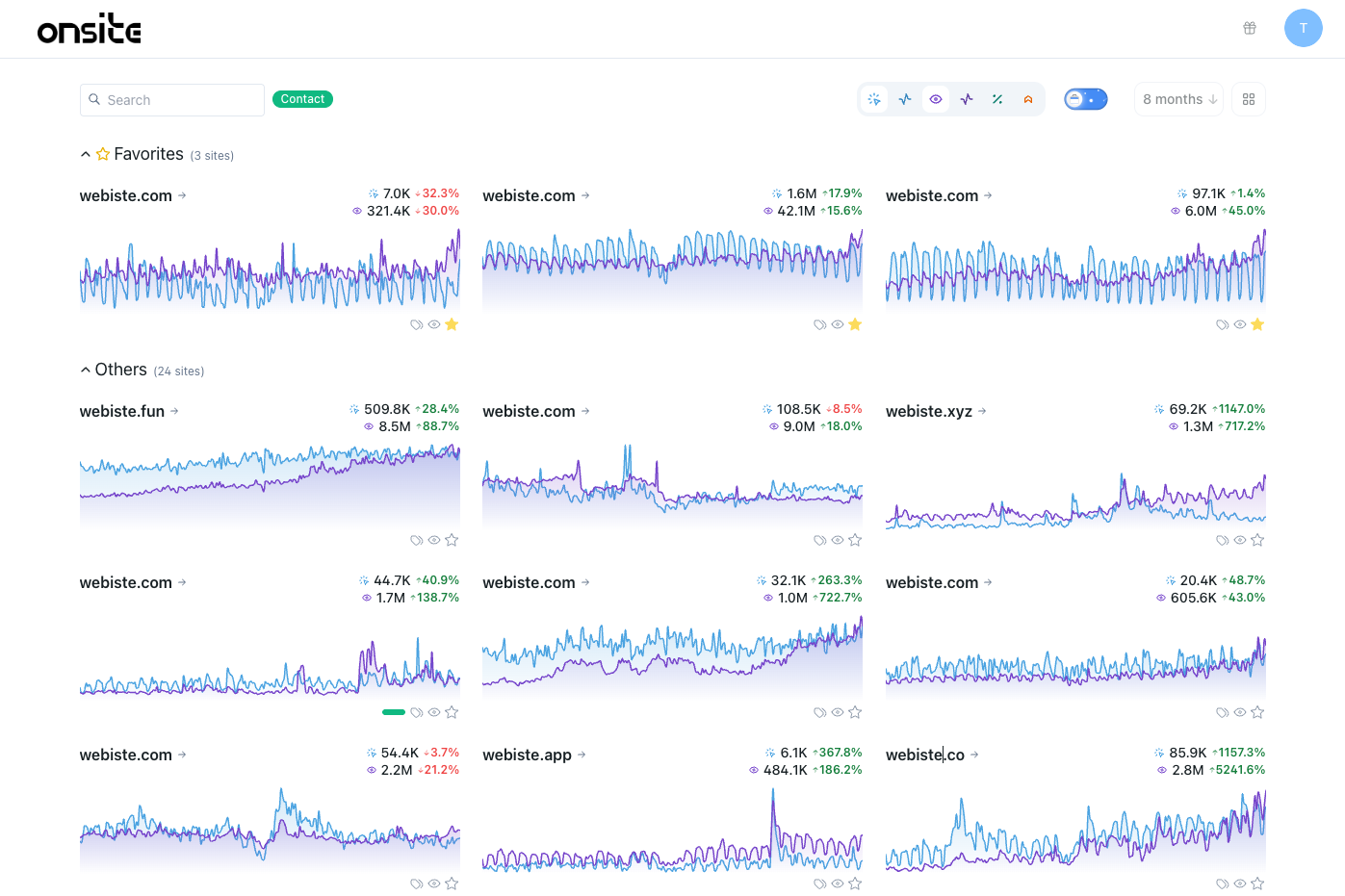
Task: Open the 8 months period dropdown
Action: pos(1178,99)
